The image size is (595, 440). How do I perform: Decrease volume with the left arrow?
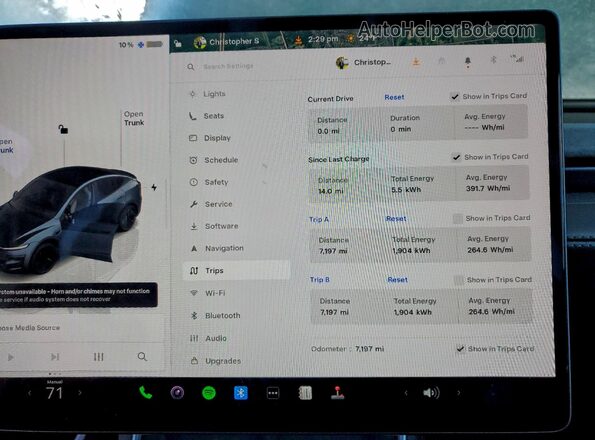tap(406, 393)
